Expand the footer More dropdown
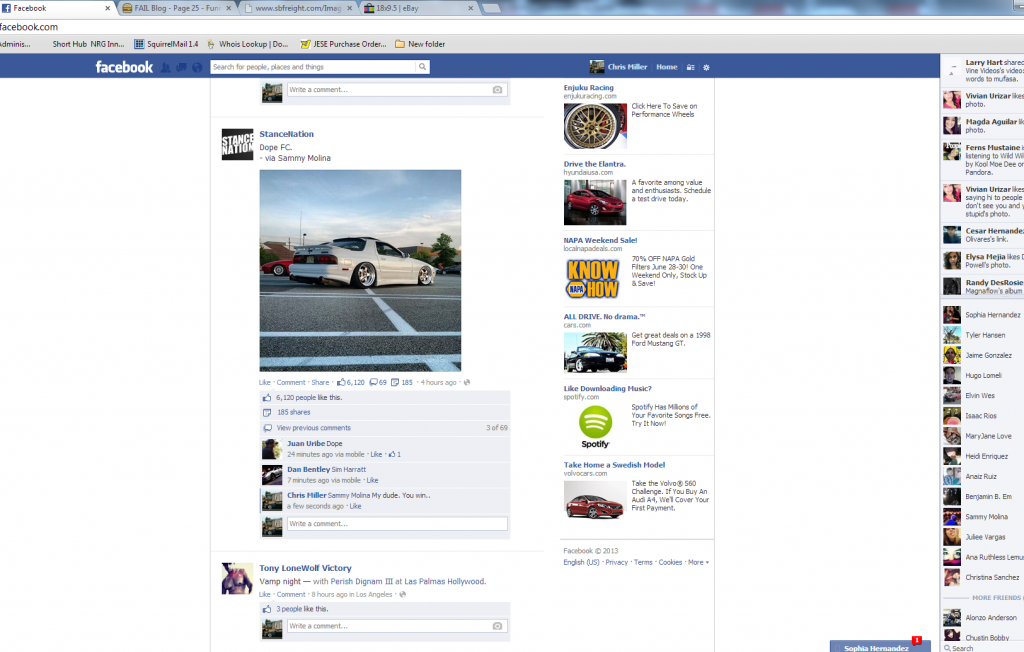 (698, 562)
